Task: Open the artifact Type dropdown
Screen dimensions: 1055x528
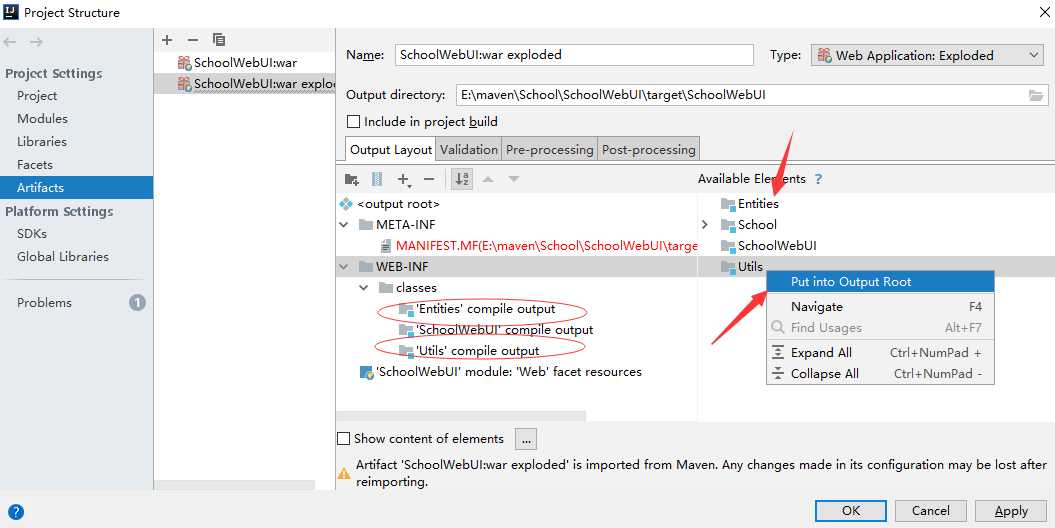Action: 928,56
